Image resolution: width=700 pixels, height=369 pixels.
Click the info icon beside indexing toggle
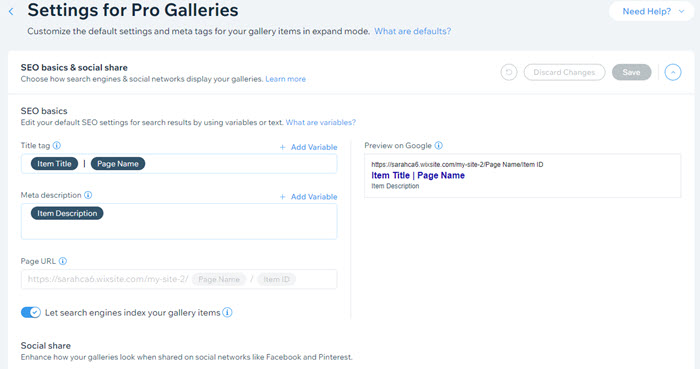(227, 312)
